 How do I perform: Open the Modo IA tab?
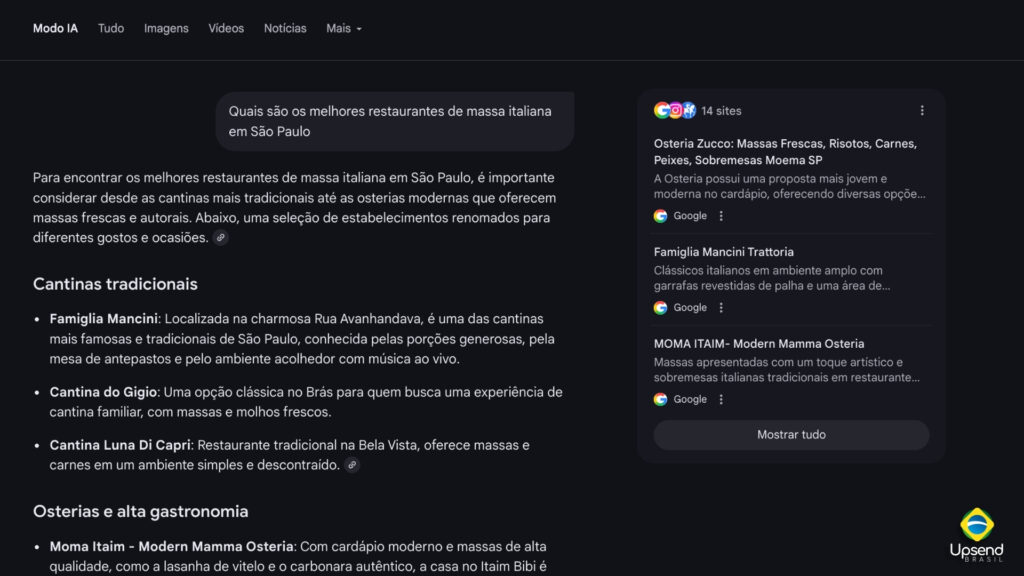pos(56,29)
